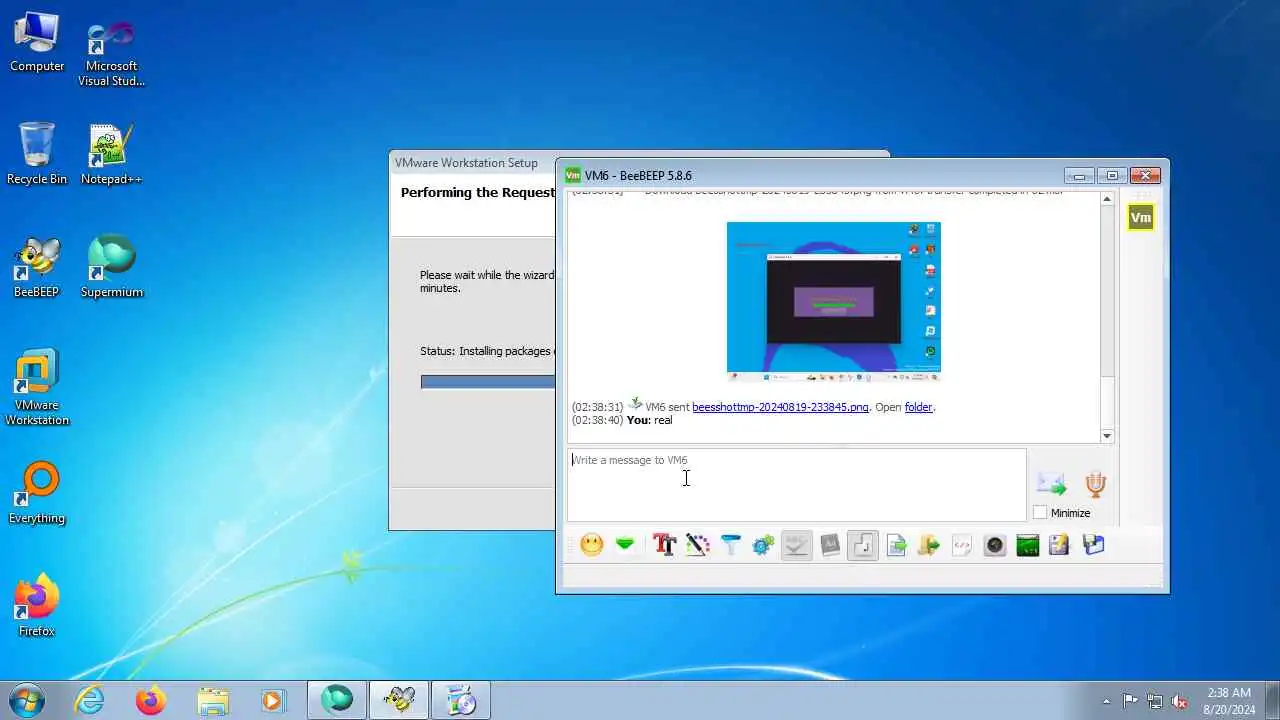Click the save chat notebook icon
Screen dimensions: 1280x720
point(1060,545)
